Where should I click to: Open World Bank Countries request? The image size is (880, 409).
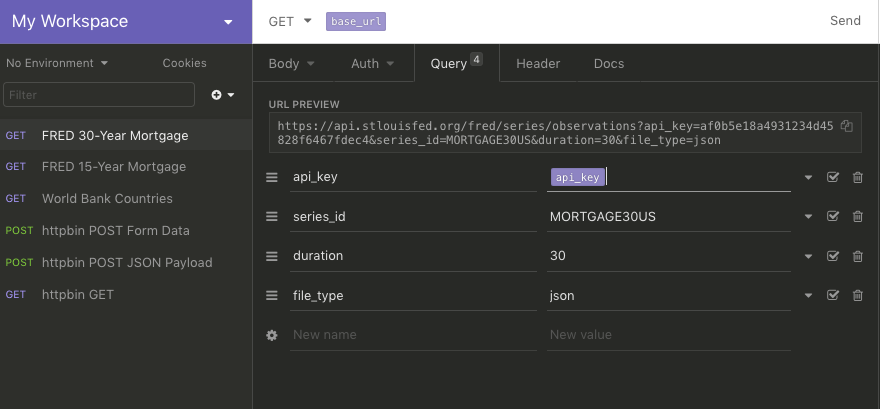(126, 199)
